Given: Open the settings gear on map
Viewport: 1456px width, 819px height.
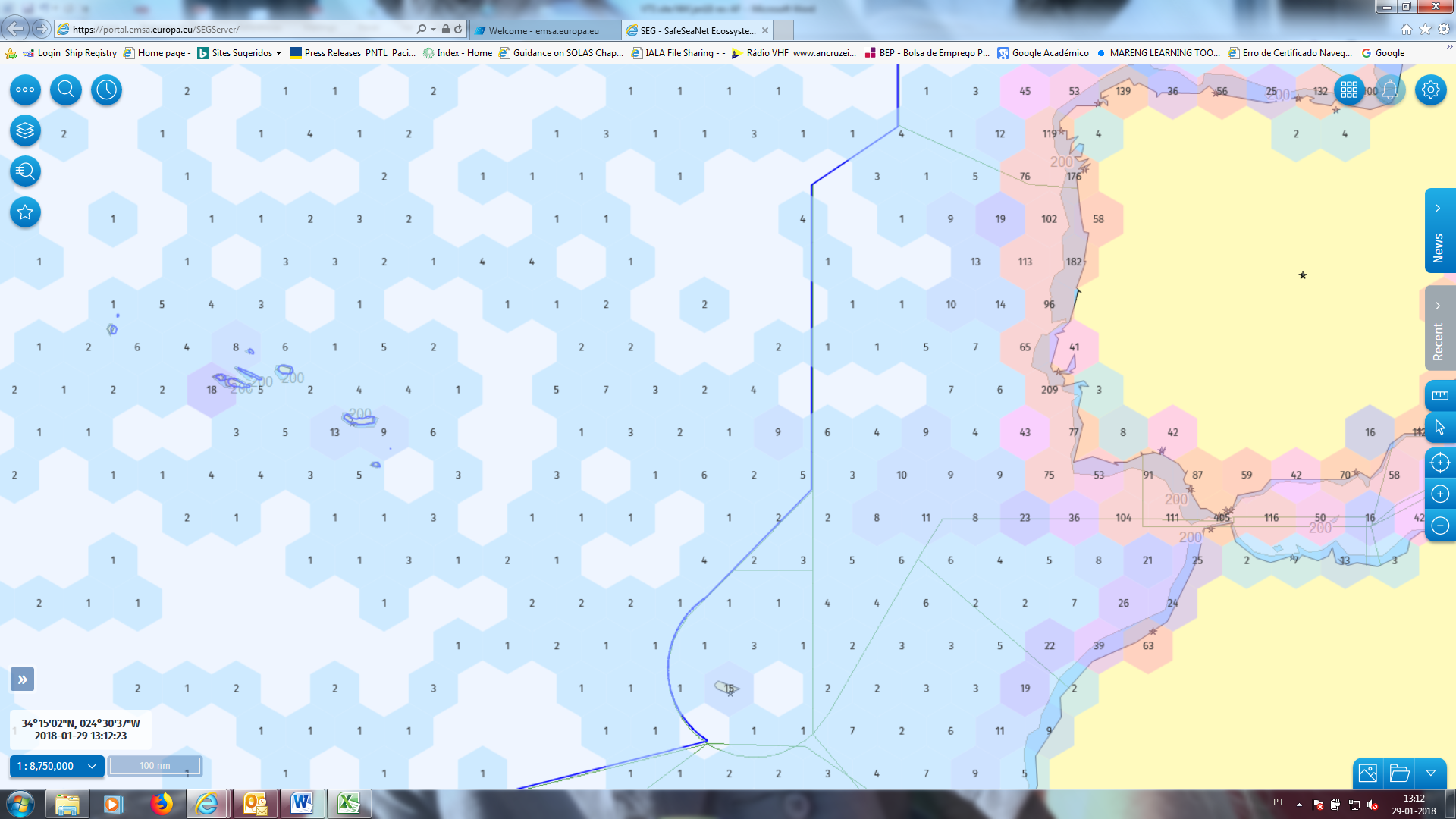Looking at the screenshot, I should 1431,89.
